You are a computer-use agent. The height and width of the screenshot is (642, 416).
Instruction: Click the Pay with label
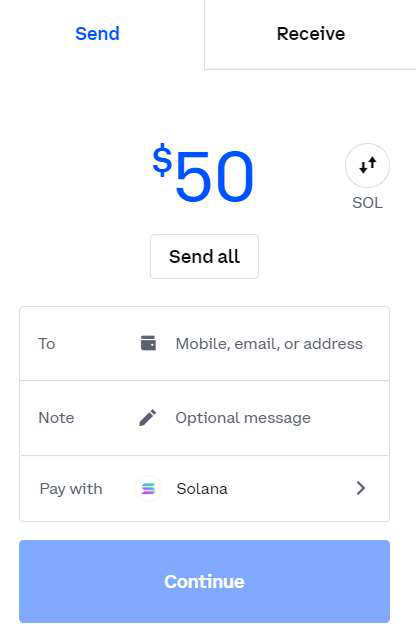tap(71, 488)
